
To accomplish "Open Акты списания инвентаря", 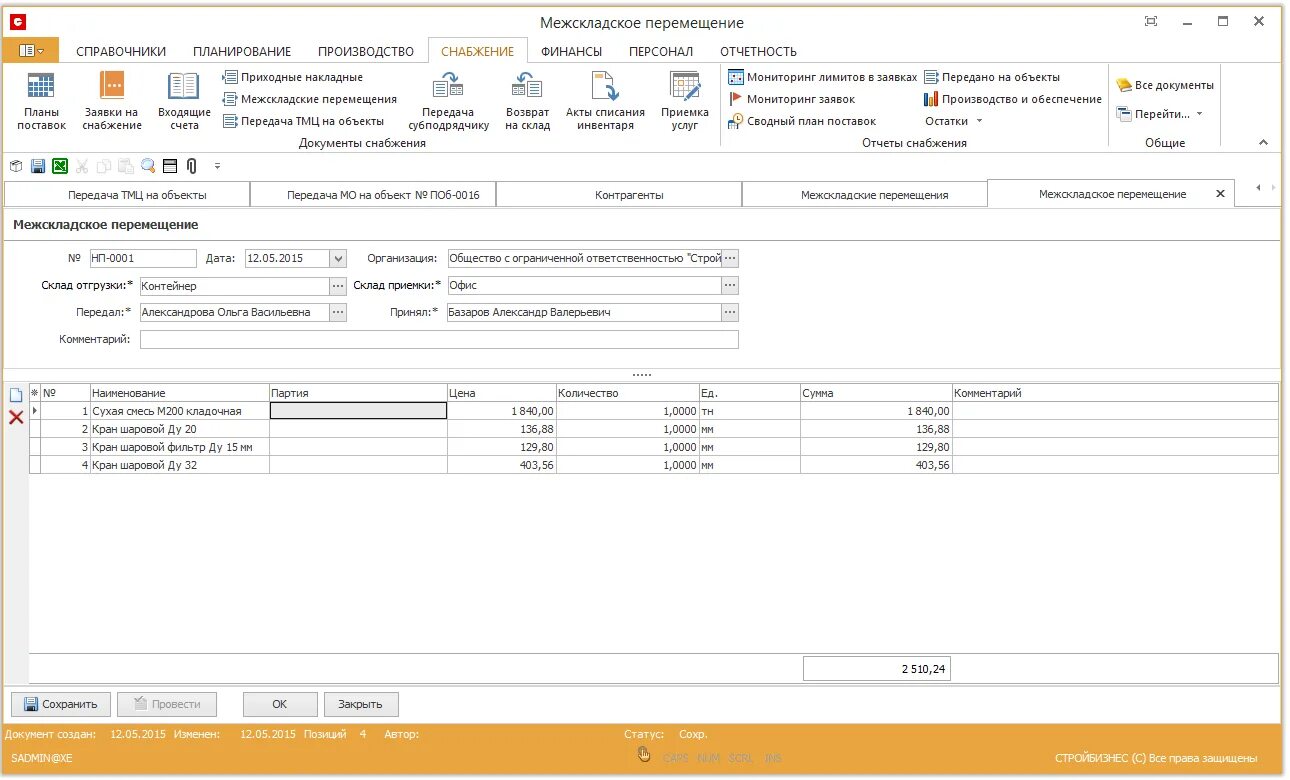I will tap(605, 102).
